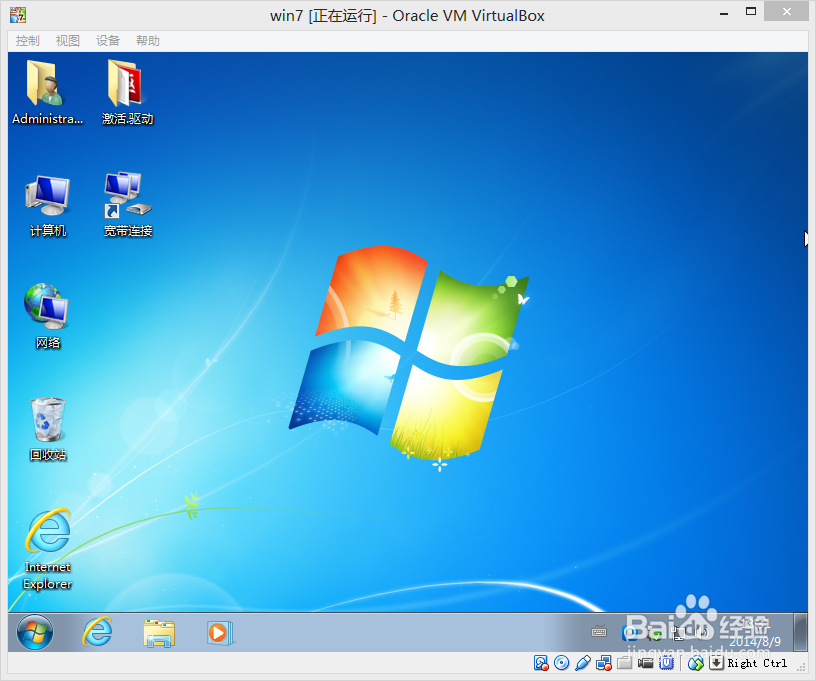Image resolution: width=816 pixels, height=681 pixels.
Task: Open the shared folders status icon
Action: pos(622,663)
